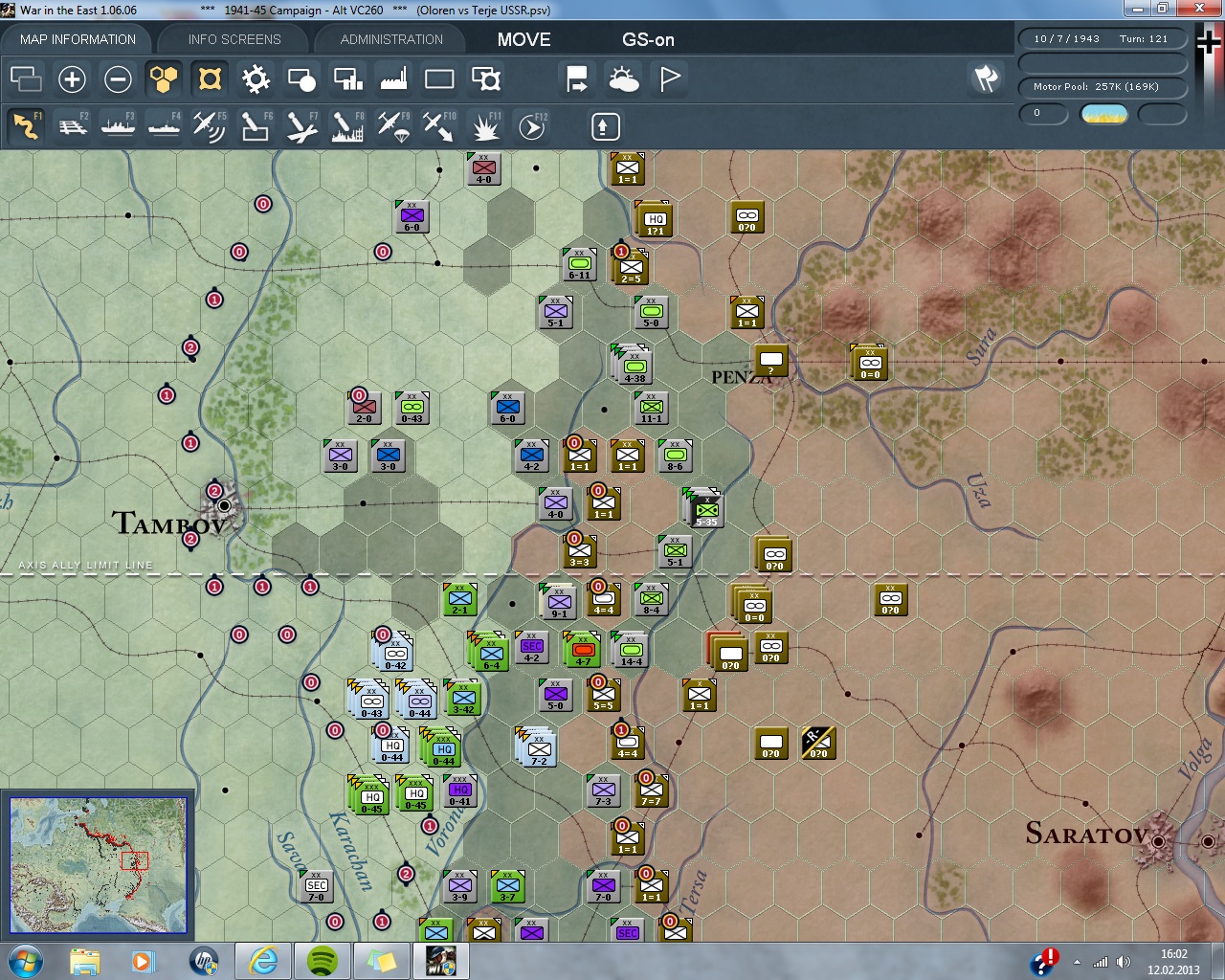Click the clear weather indicator

(x=1103, y=114)
